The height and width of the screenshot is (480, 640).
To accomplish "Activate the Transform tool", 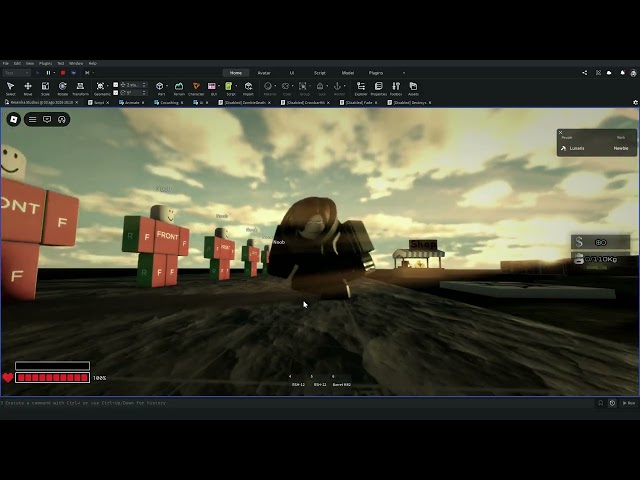I will [x=80, y=88].
